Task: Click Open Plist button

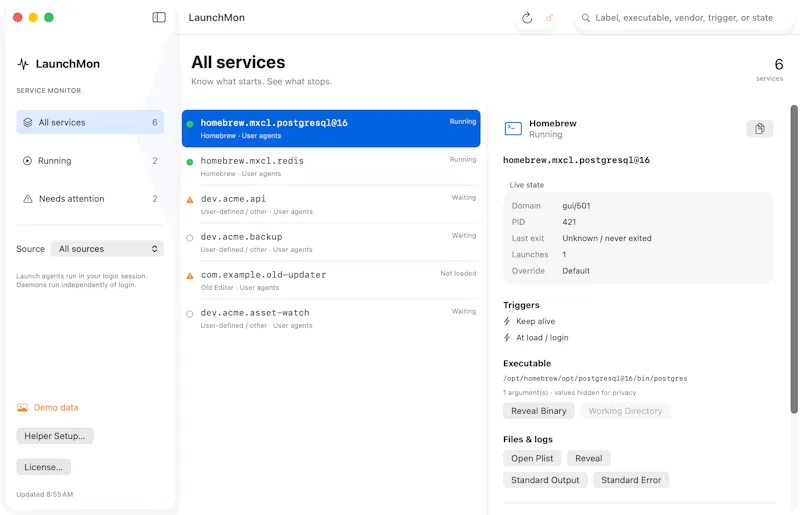Action: [x=532, y=458]
